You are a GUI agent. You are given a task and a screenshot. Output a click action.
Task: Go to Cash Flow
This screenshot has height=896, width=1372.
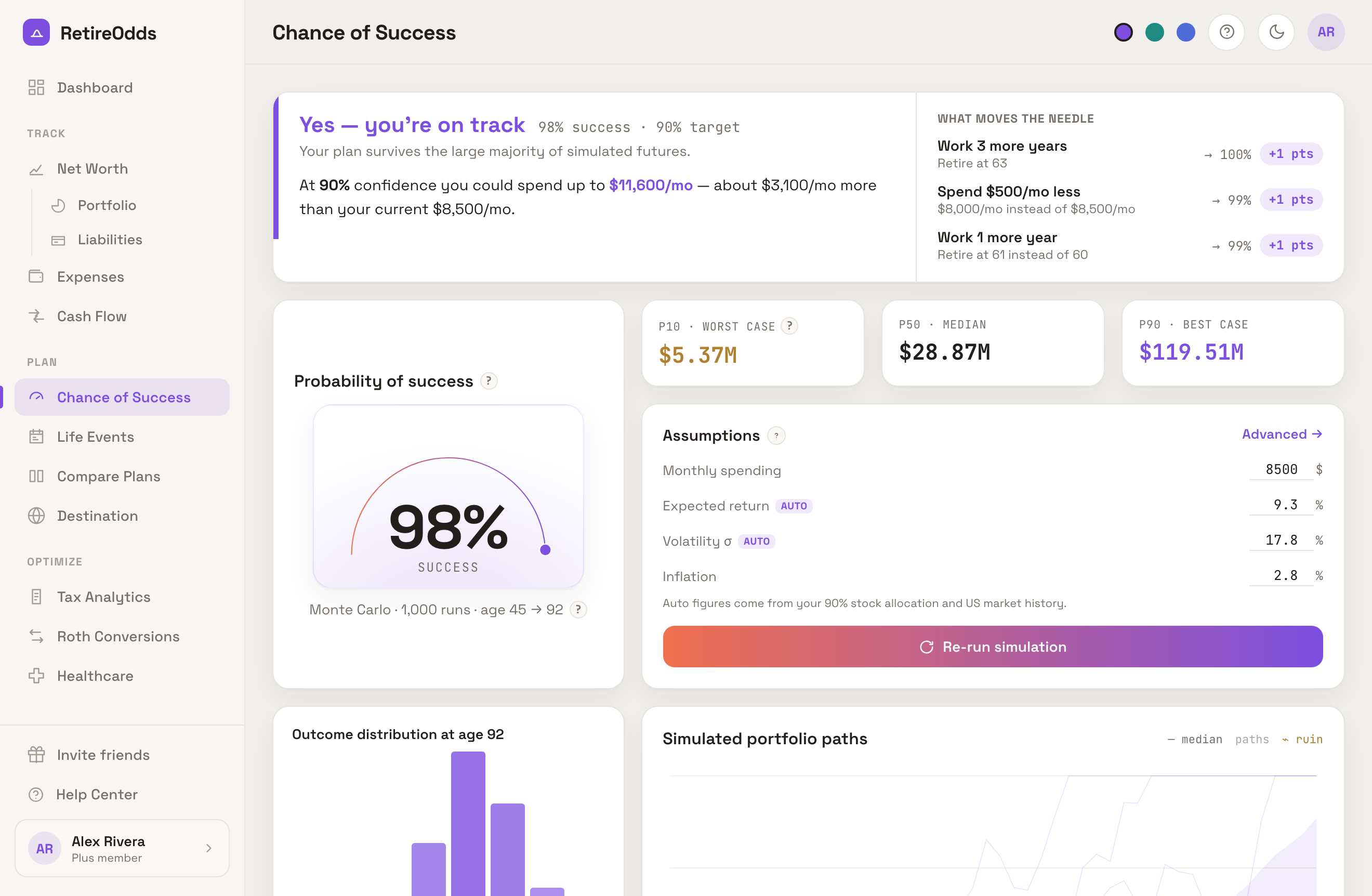[122, 316]
